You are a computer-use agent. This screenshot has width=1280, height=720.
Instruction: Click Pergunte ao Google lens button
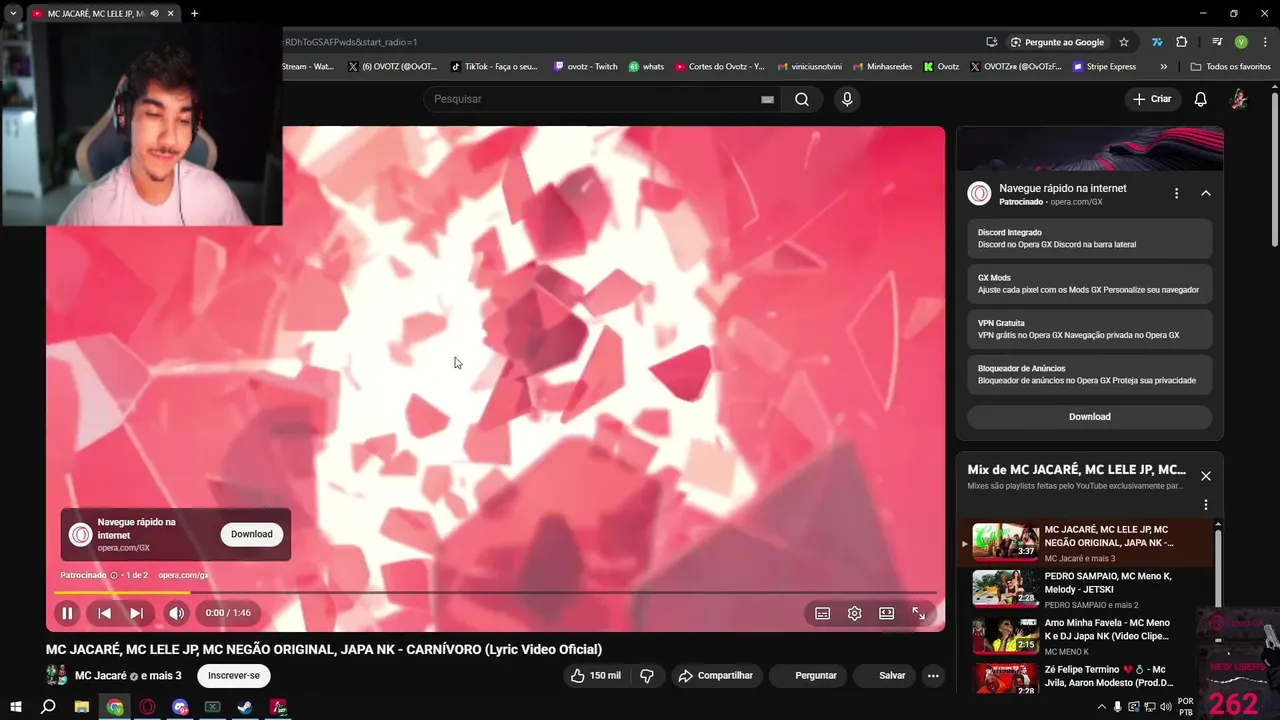click(1057, 42)
